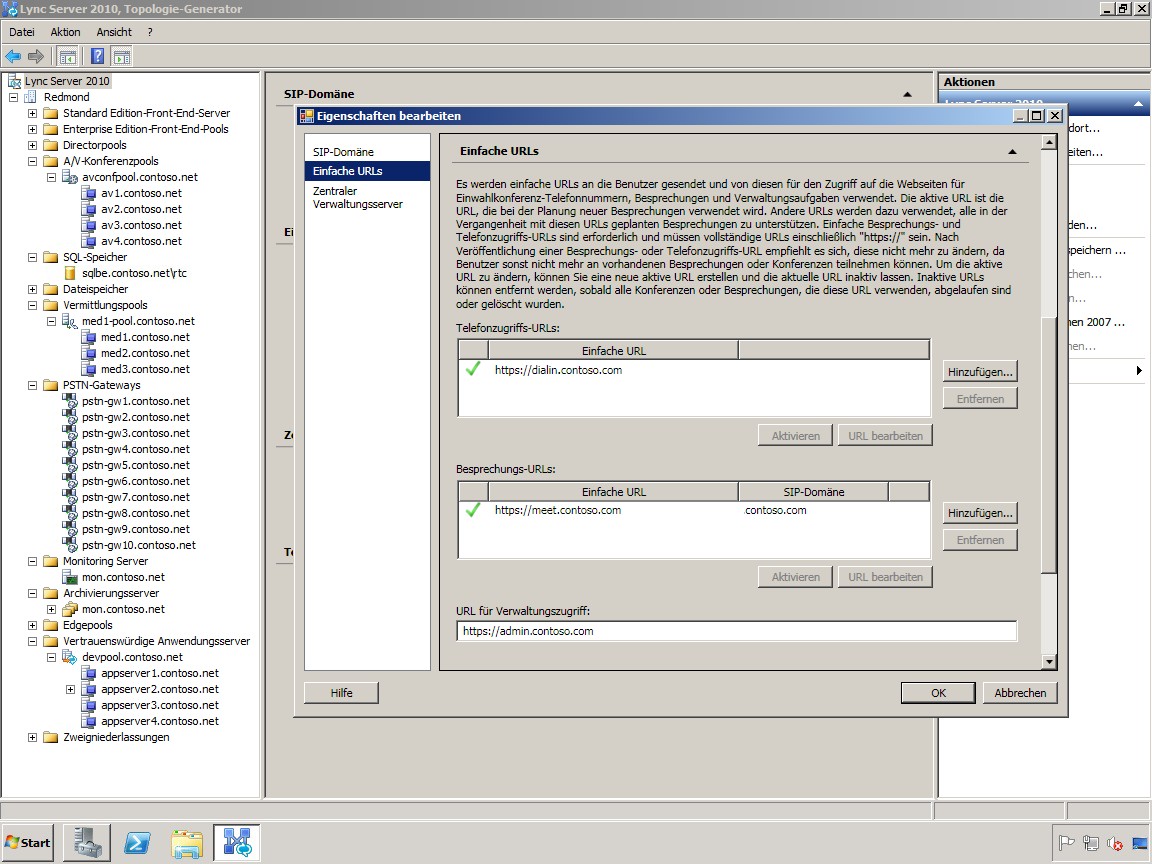1152x864 pixels.
Task: Select the sqlbe.contoso.net\rtc database icon
Action: point(70,273)
